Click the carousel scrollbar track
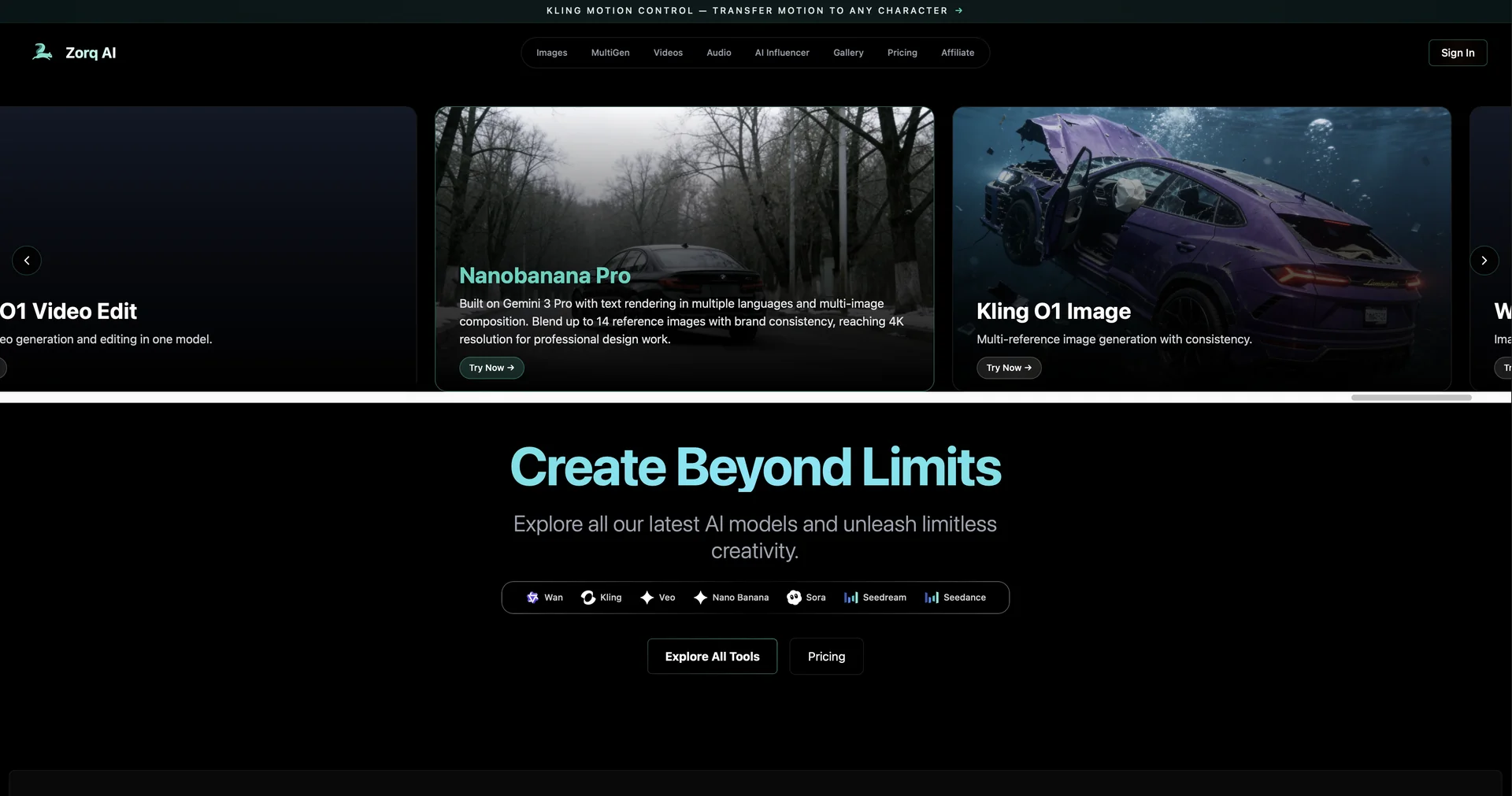 click(1410, 398)
